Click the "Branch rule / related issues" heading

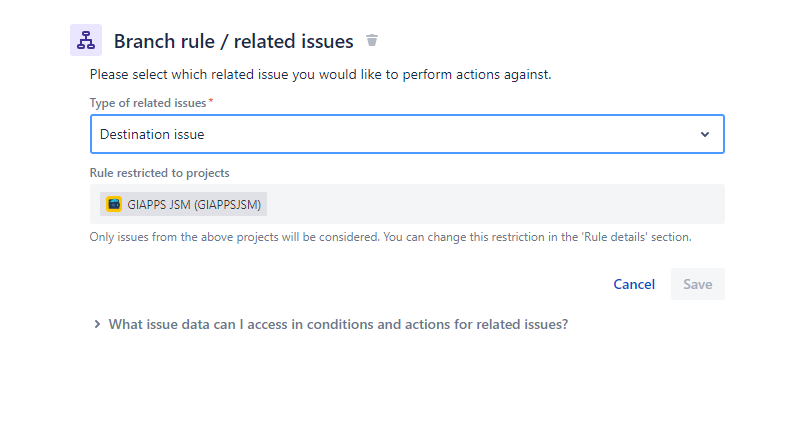pyautogui.click(x=233, y=41)
